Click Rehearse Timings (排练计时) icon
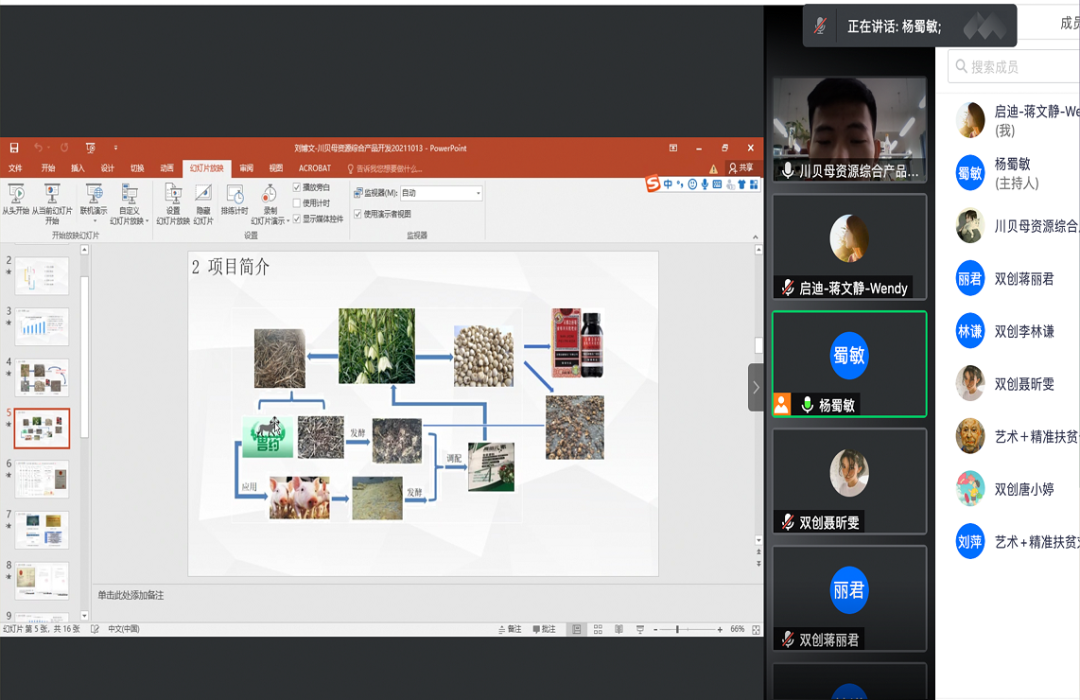1080x700 pixels. click(234, 200)
